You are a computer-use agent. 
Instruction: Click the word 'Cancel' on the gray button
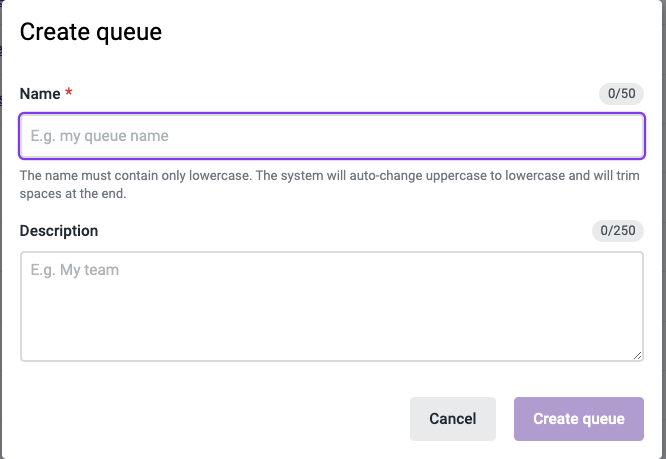[453, 419]
